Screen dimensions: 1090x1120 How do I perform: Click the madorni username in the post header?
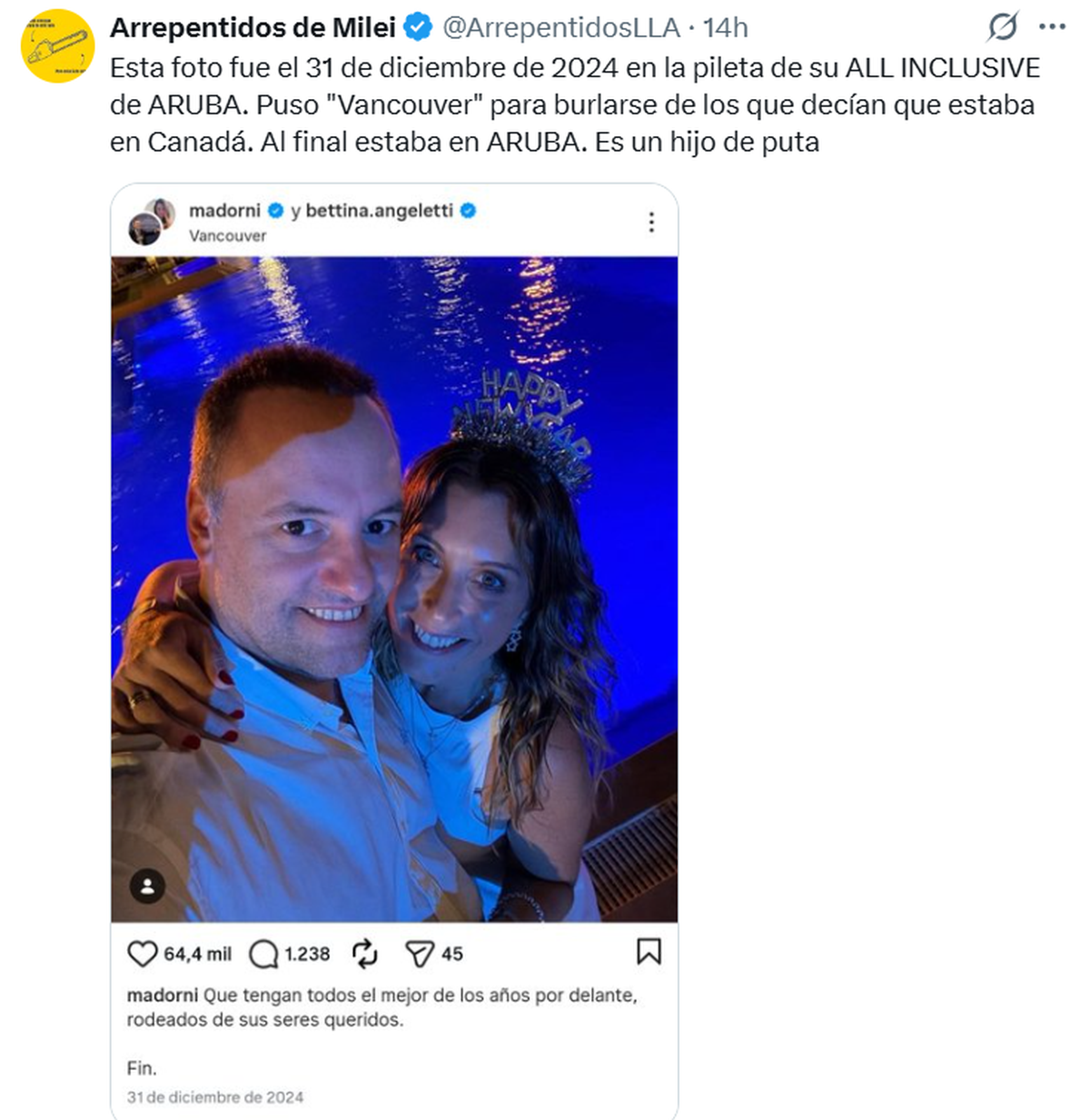[224, 211]
